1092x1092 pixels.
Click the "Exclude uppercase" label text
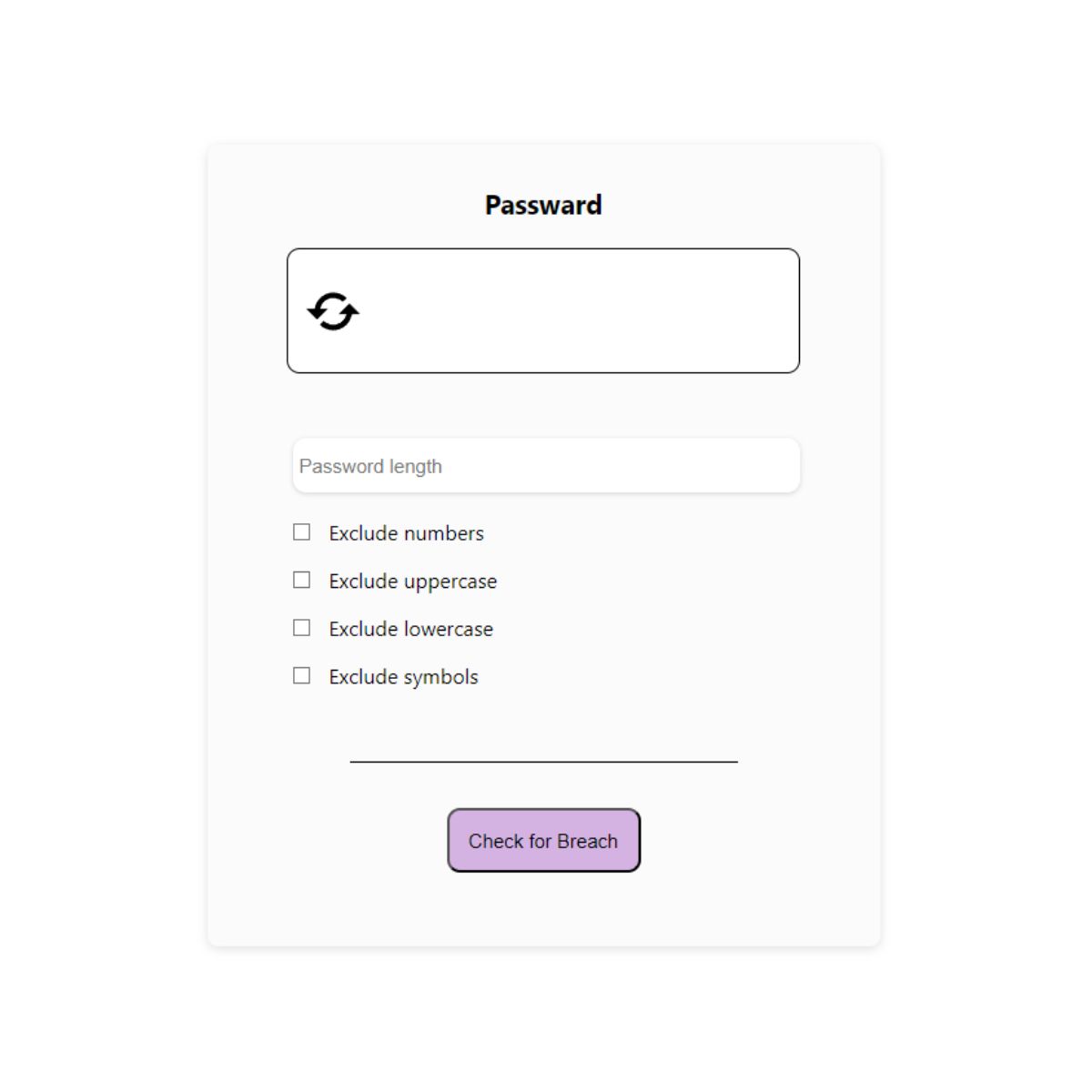click(x=412, y=581)
